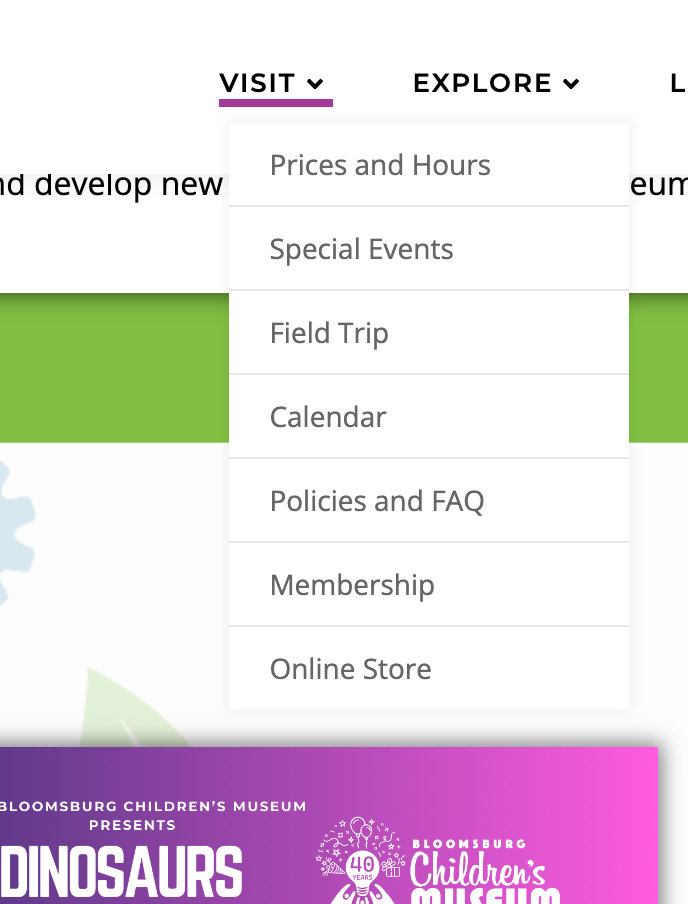Screen dimensions: 688x904
Task: Open the Membership page
Action: point(350,585)
